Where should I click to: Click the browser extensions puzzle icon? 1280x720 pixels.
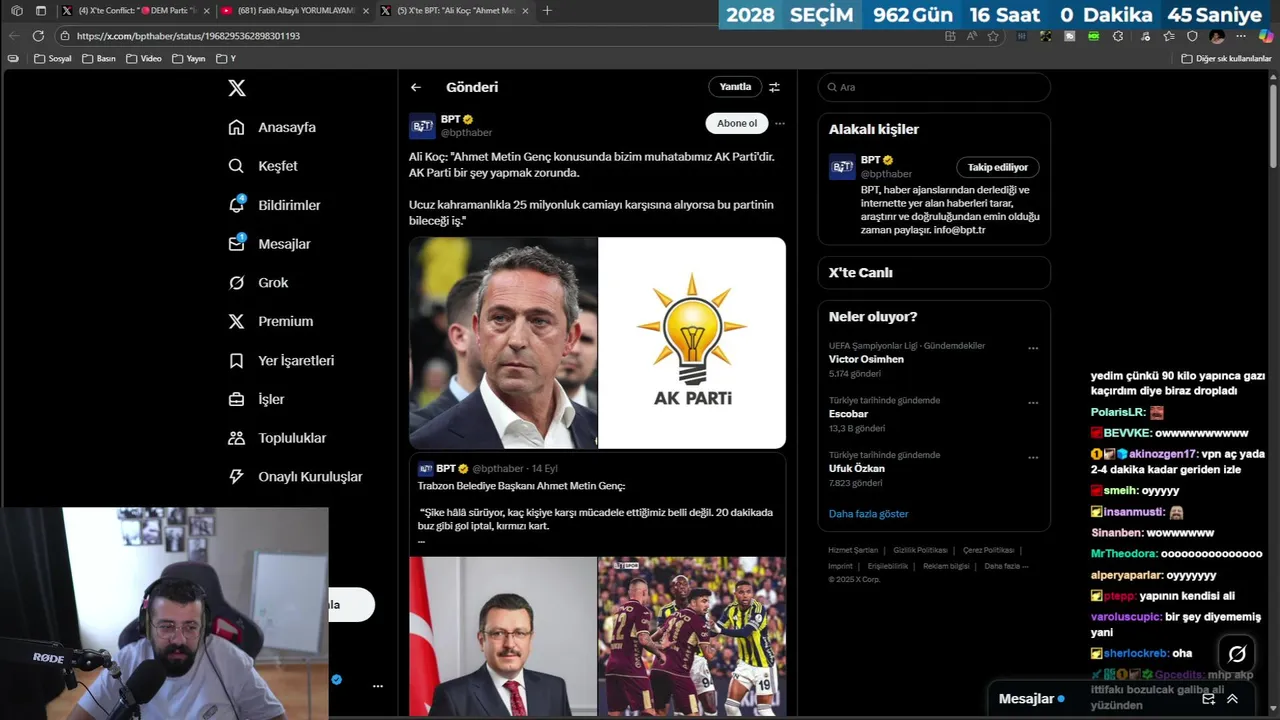coord(1118,36)
